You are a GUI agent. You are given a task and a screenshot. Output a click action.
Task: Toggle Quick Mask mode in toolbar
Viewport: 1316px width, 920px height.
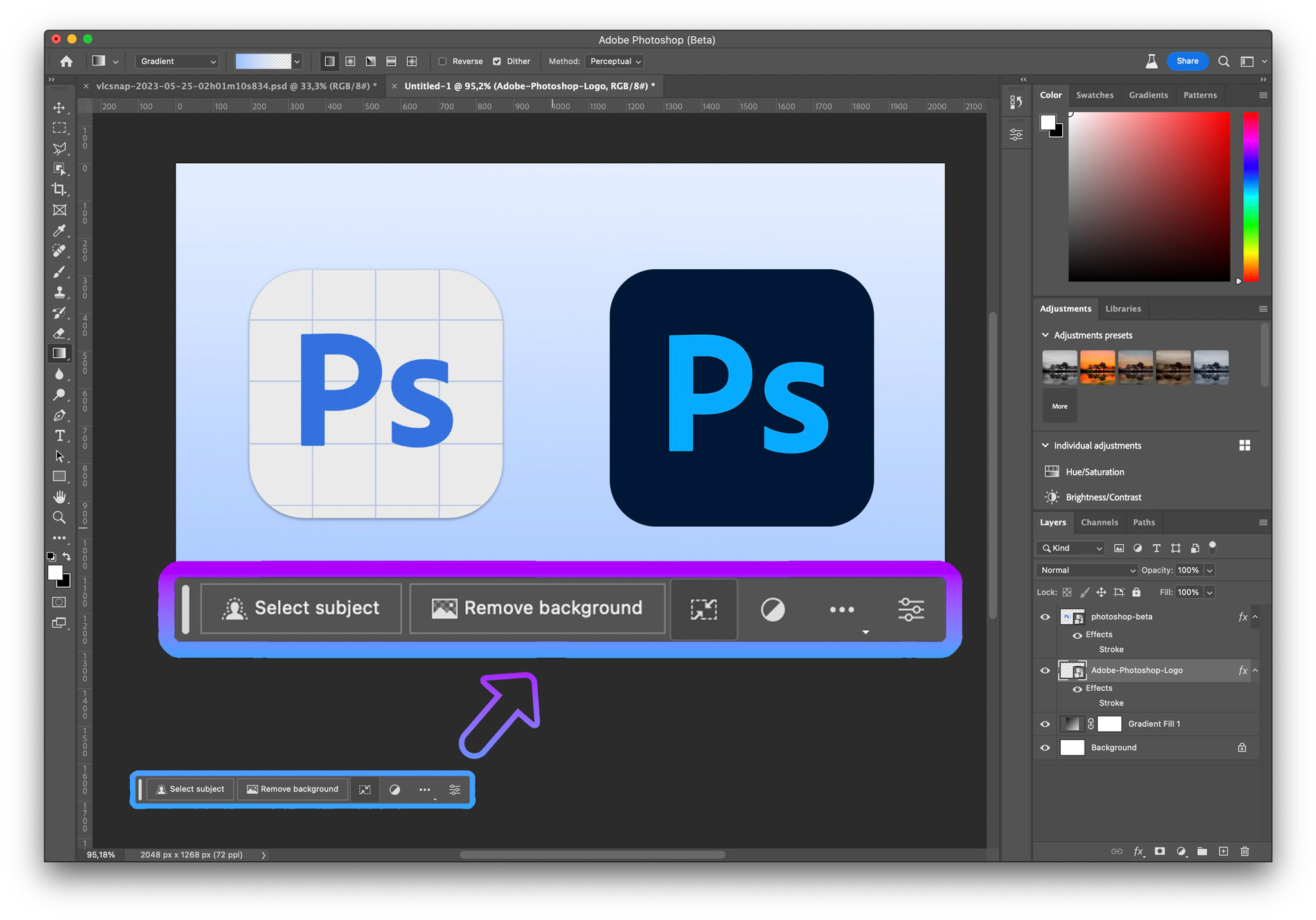(x=59, y=602)
